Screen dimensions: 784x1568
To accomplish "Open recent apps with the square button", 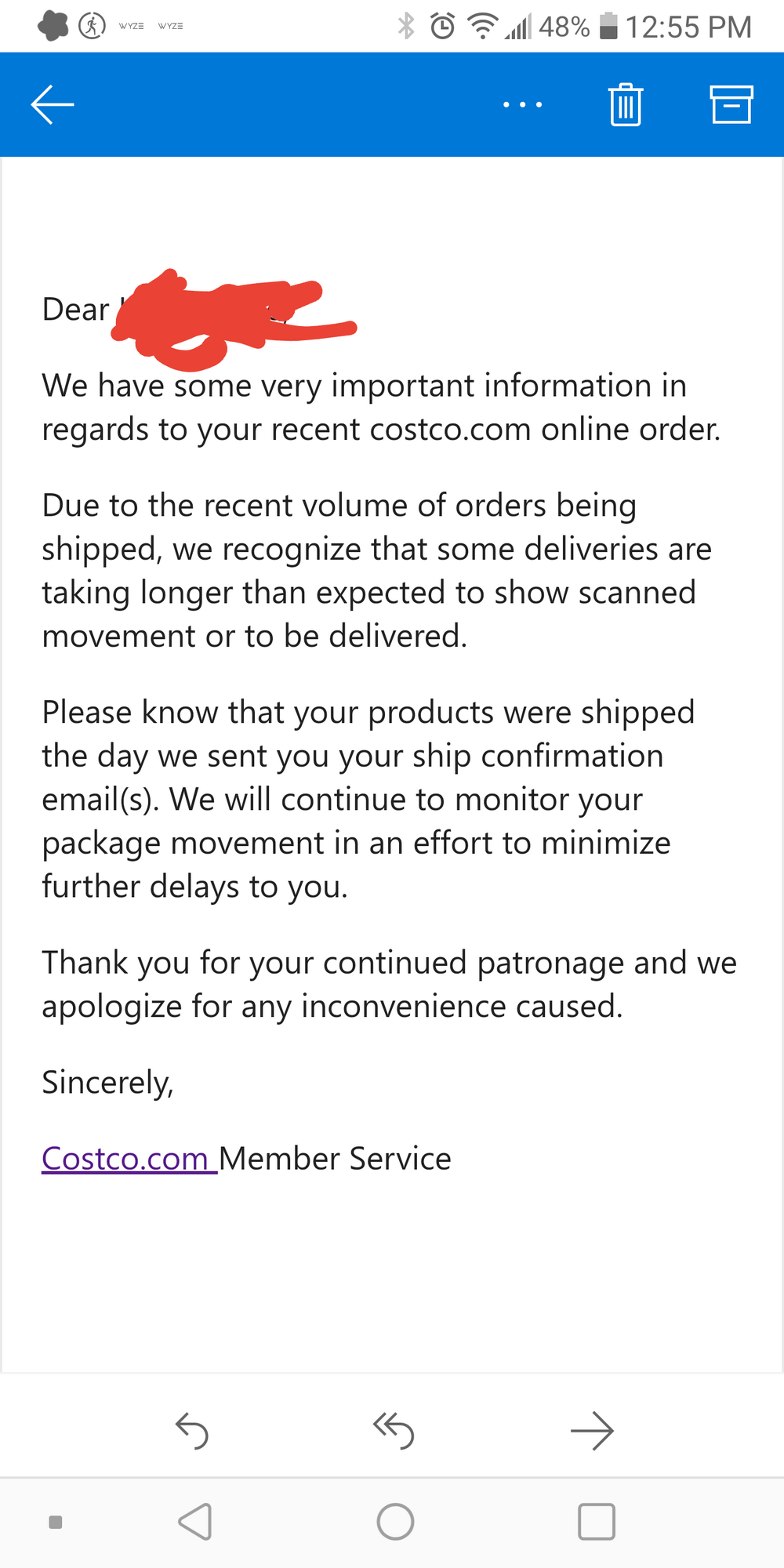I will [596, 1522].
